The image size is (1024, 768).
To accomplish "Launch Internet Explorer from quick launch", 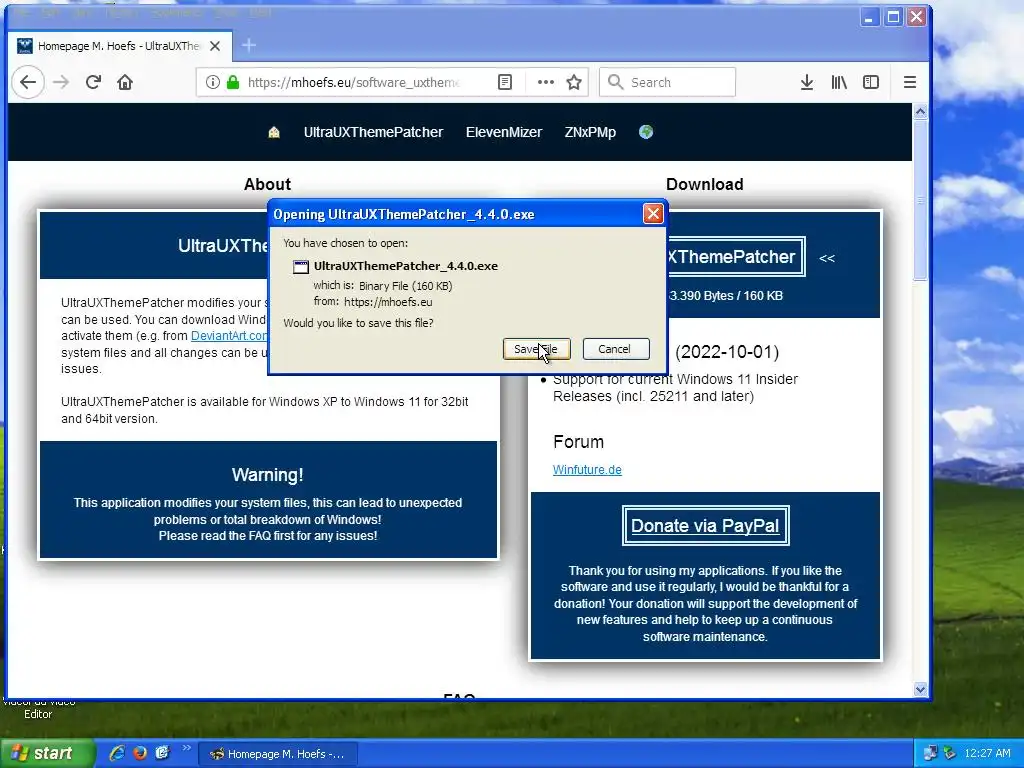I will tap(117, 753).
